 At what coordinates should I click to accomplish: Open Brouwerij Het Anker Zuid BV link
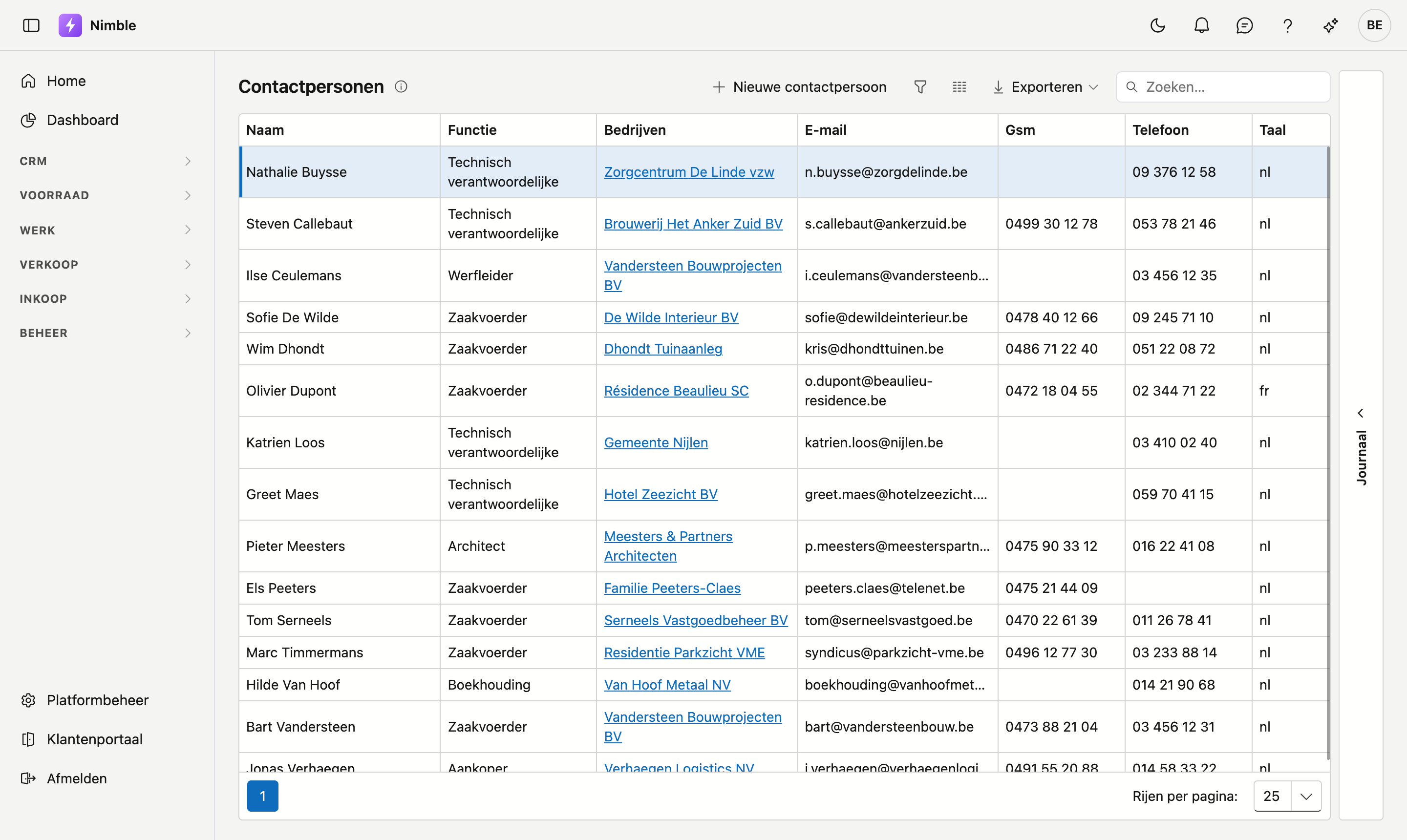(x=693, y=224)
